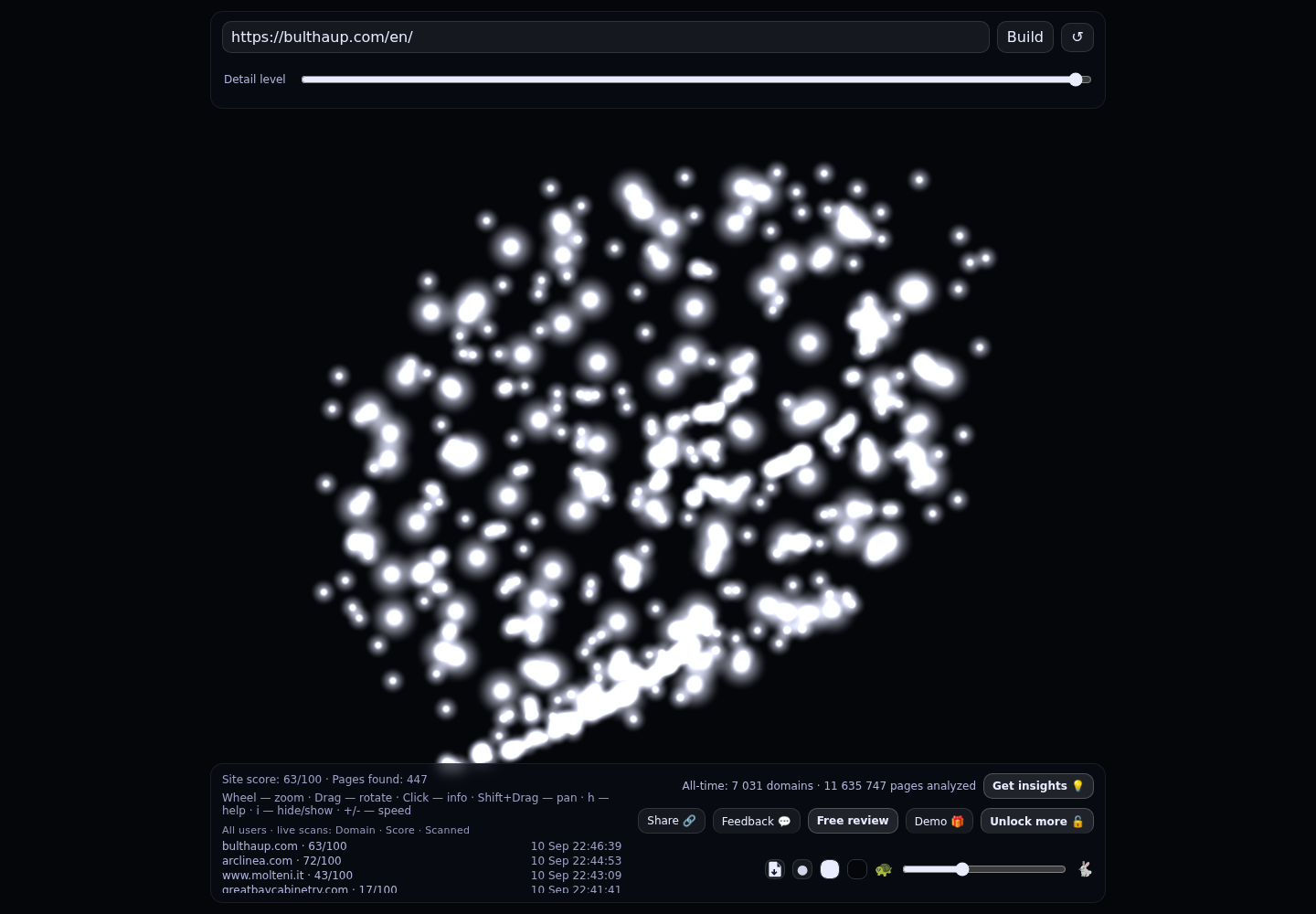Click the greatbaycabinetry.com · 17/100 scan row

pos(421,889)
